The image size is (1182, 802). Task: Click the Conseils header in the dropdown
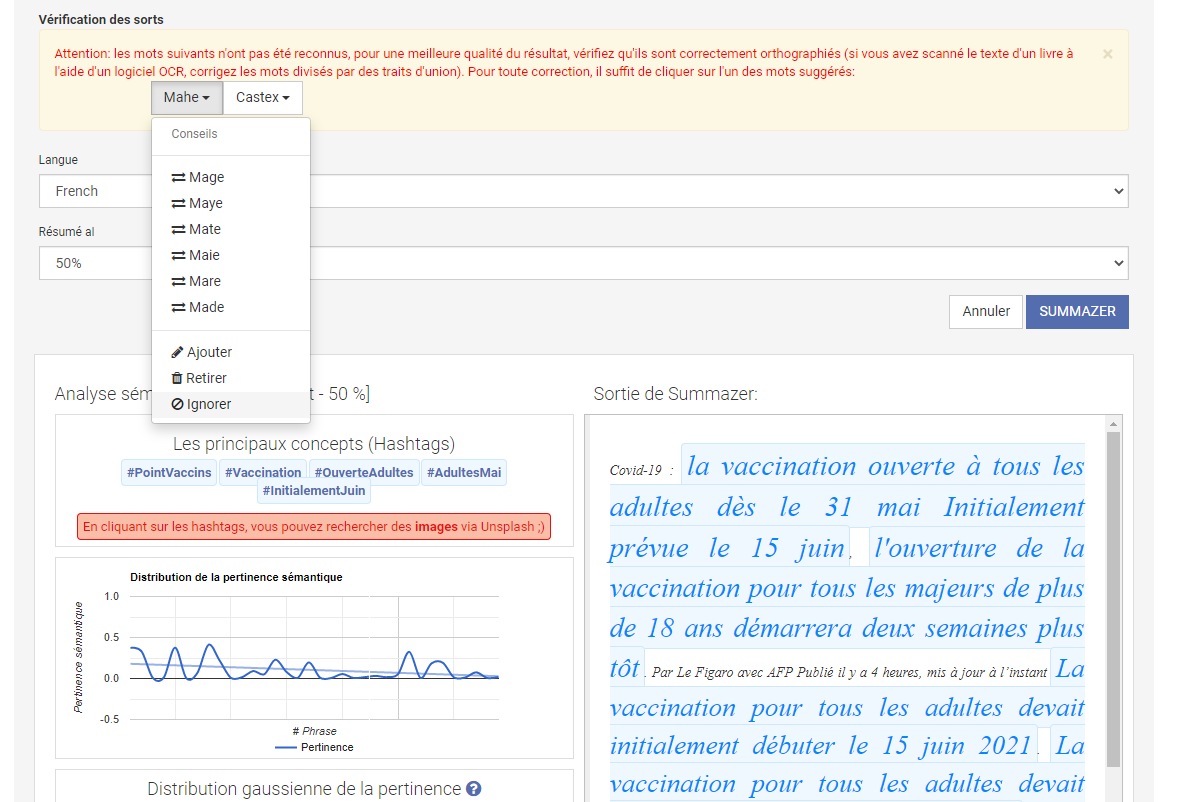pyautogui.click(x=194, y=134)
